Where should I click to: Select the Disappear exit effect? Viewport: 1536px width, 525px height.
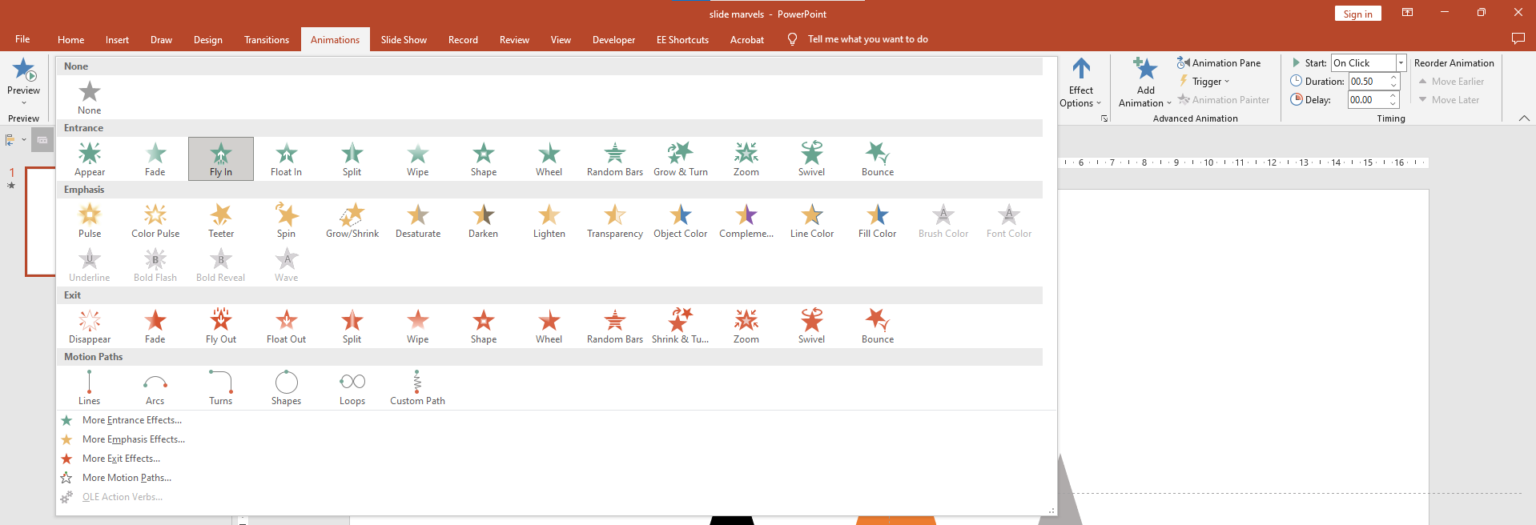pos(89,326)
